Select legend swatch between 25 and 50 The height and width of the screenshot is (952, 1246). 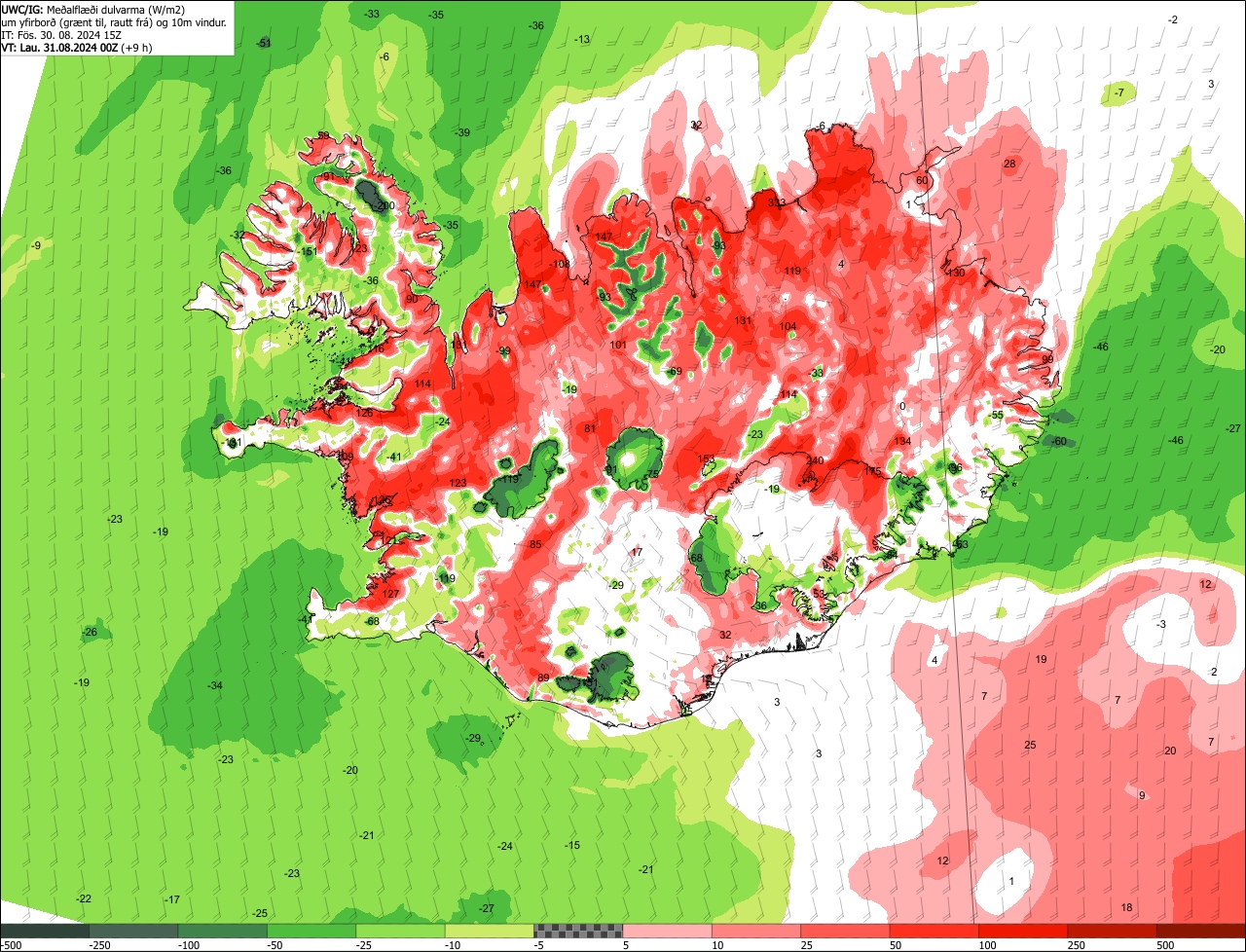(845, 931)
